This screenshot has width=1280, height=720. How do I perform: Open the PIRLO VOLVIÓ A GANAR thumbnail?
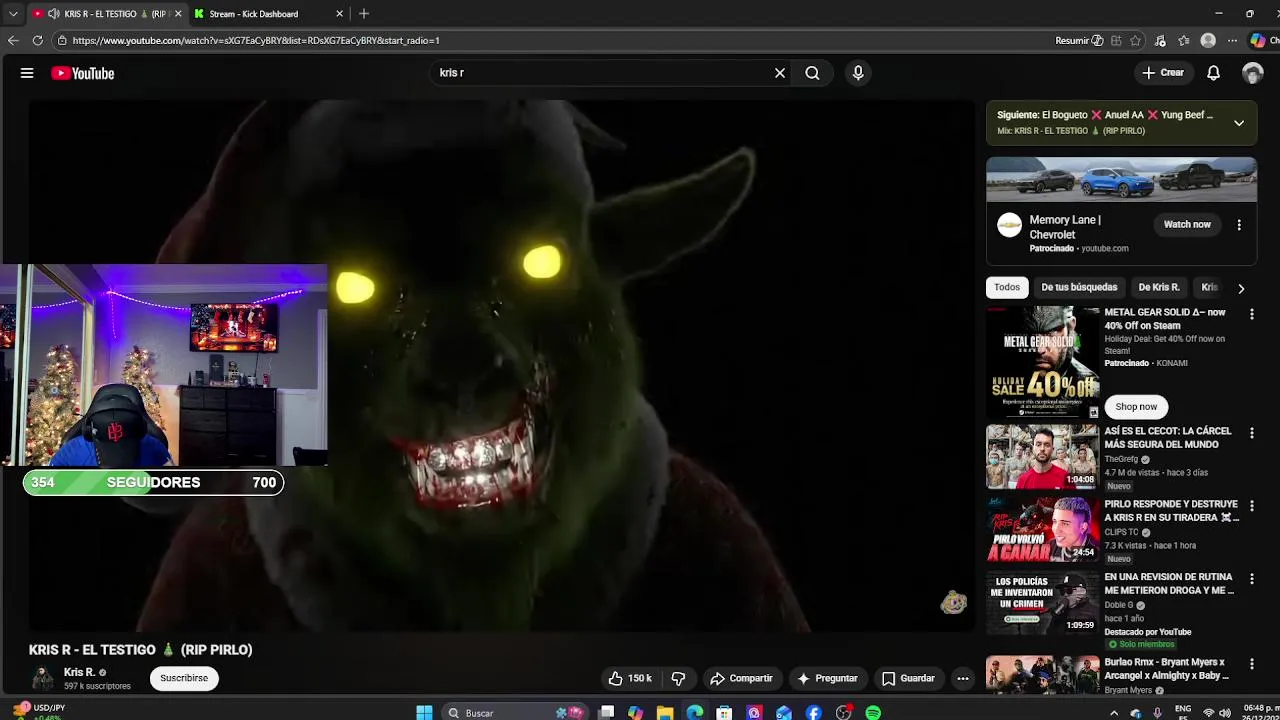click(x=1042, y=530)
